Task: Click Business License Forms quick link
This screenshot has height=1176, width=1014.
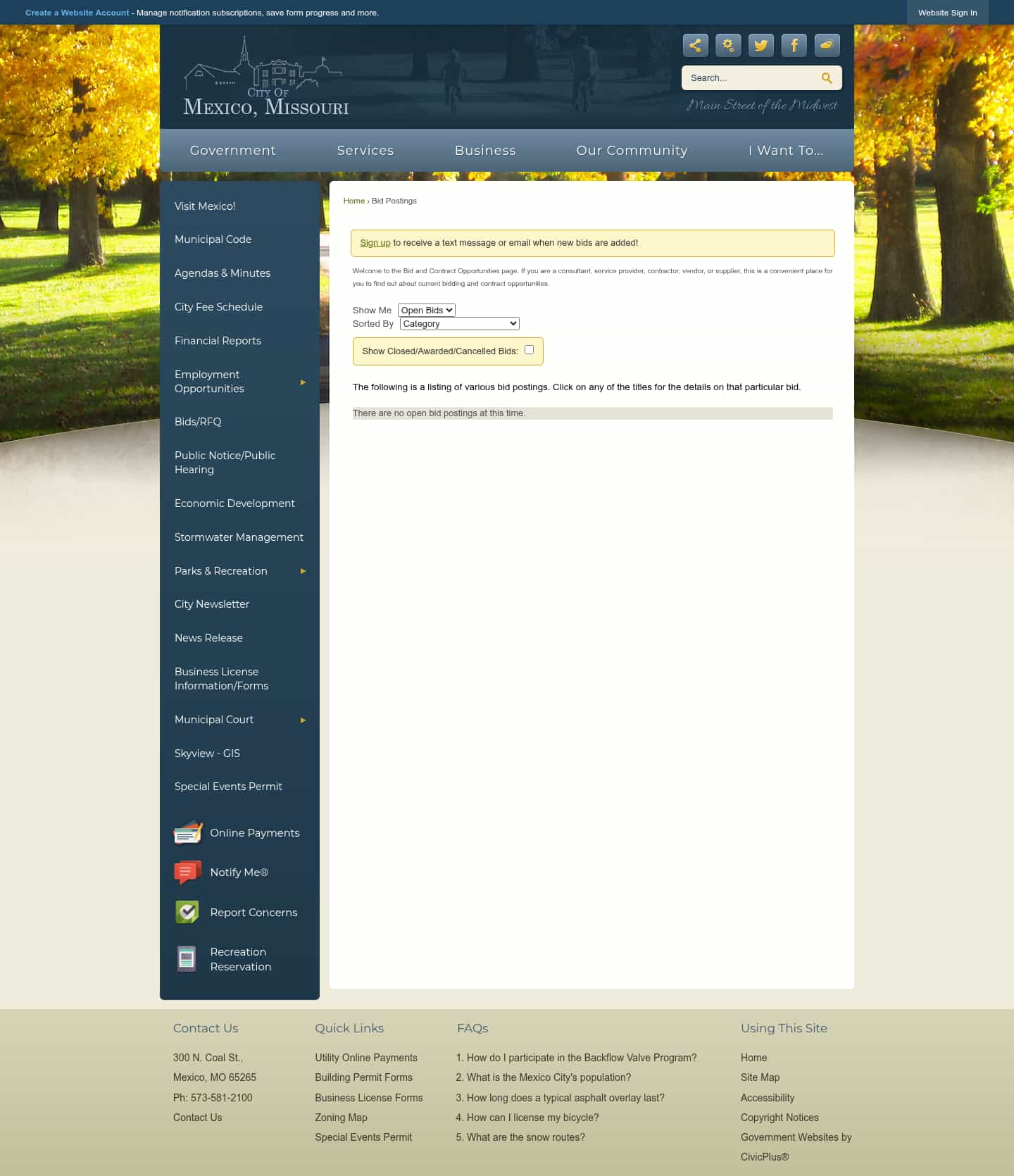Action: pos(369,1098)
